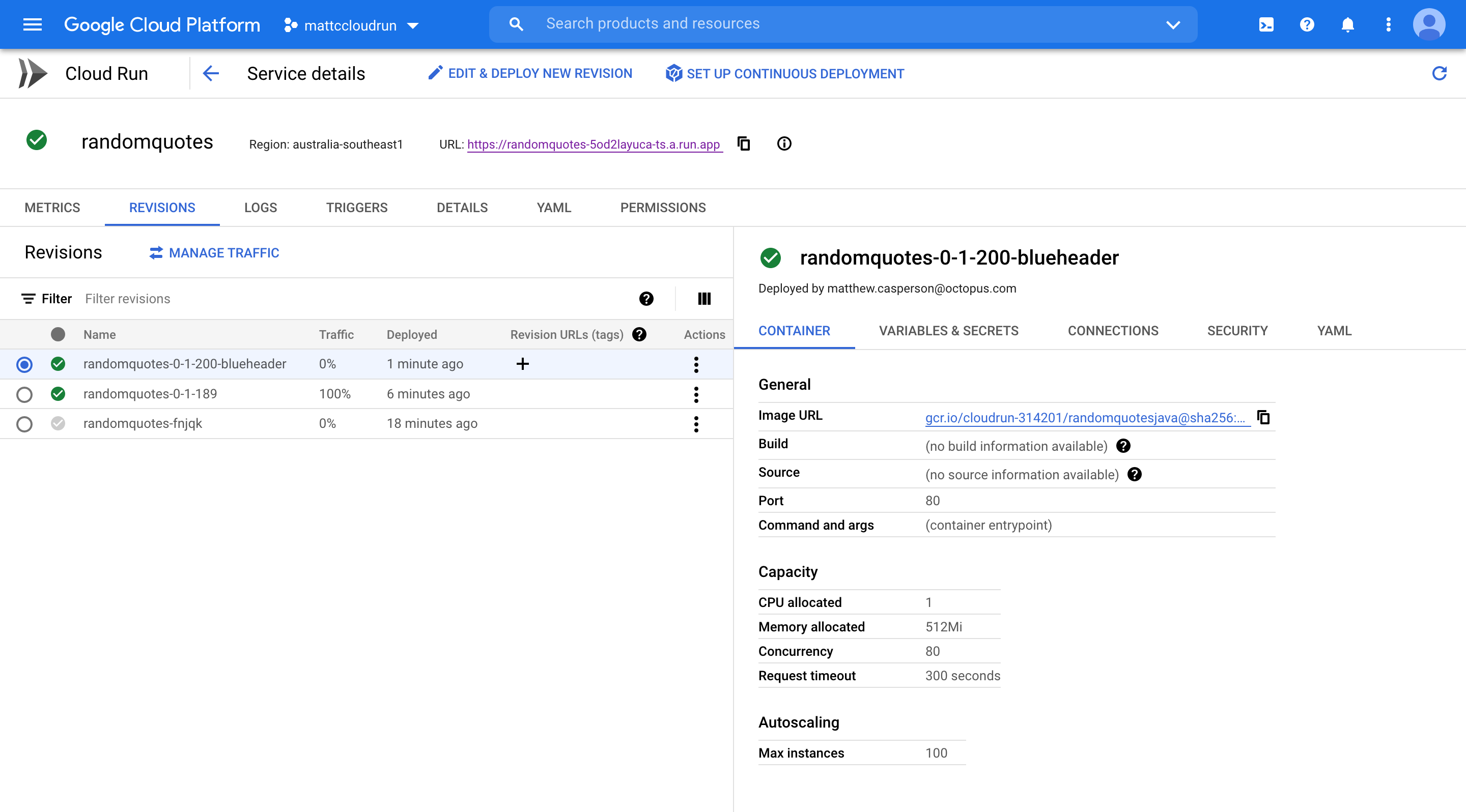Select the randomquotes-fnjqk revision radio button
This screenshot has height=812, width=1466.
coord(24,424)
